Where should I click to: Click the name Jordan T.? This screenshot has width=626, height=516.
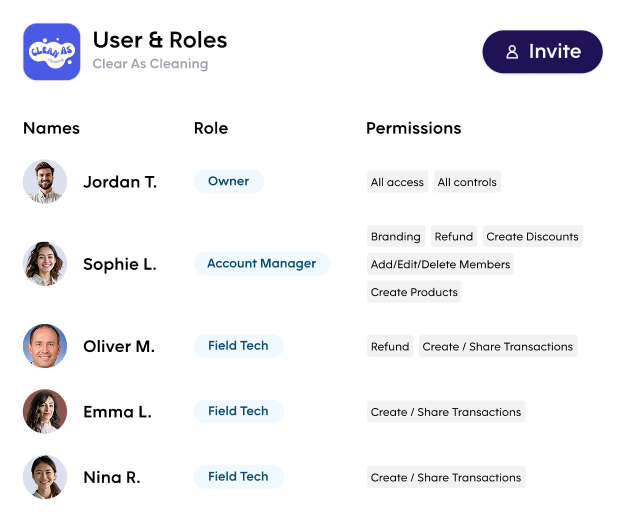(x=120, y=182)
